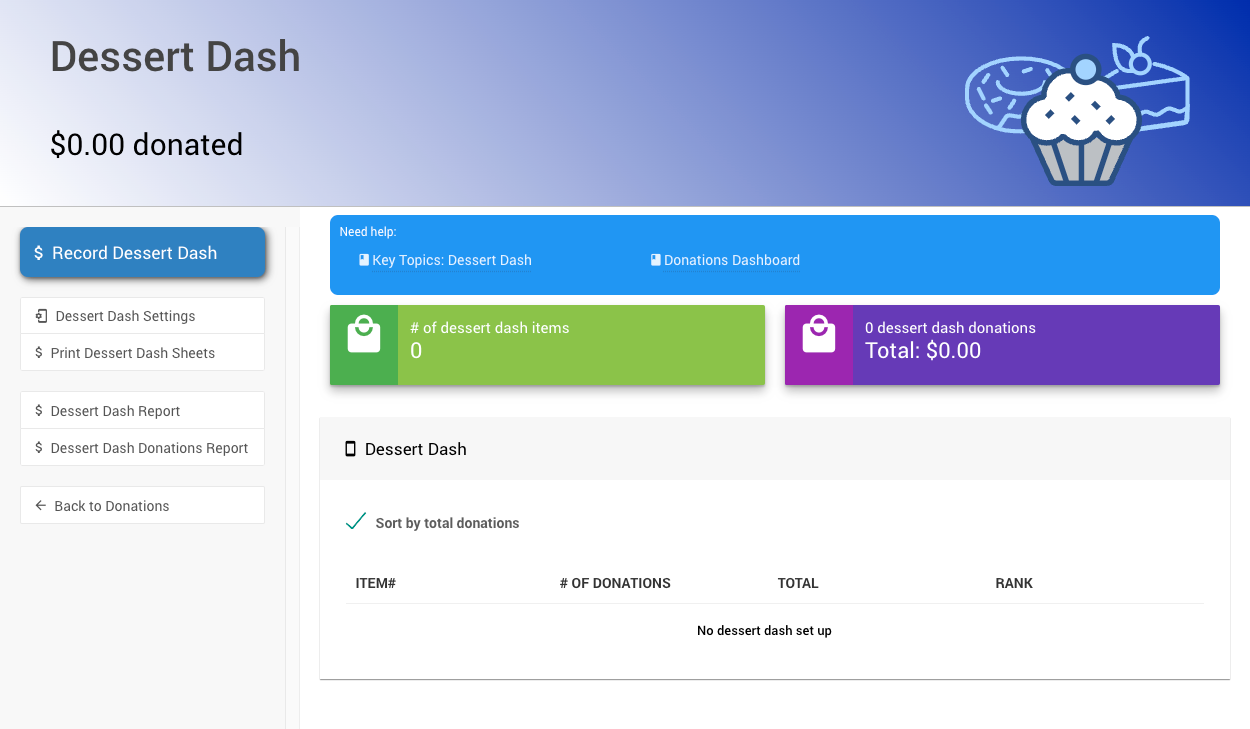This screenshot has height=729, width=1250.
Task: Click the shopping bag icon on purple card
Action: point(819,335)
